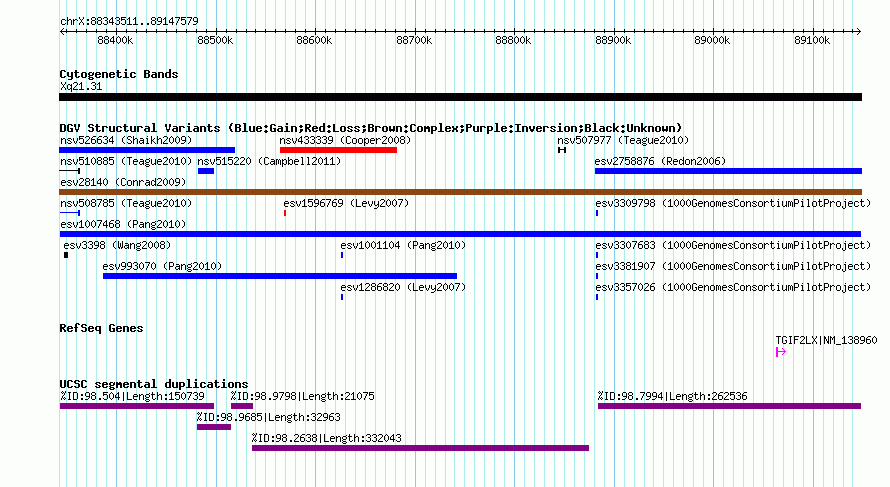Click the %ID:98.2638|Length:332043 label

coord(327,438)
